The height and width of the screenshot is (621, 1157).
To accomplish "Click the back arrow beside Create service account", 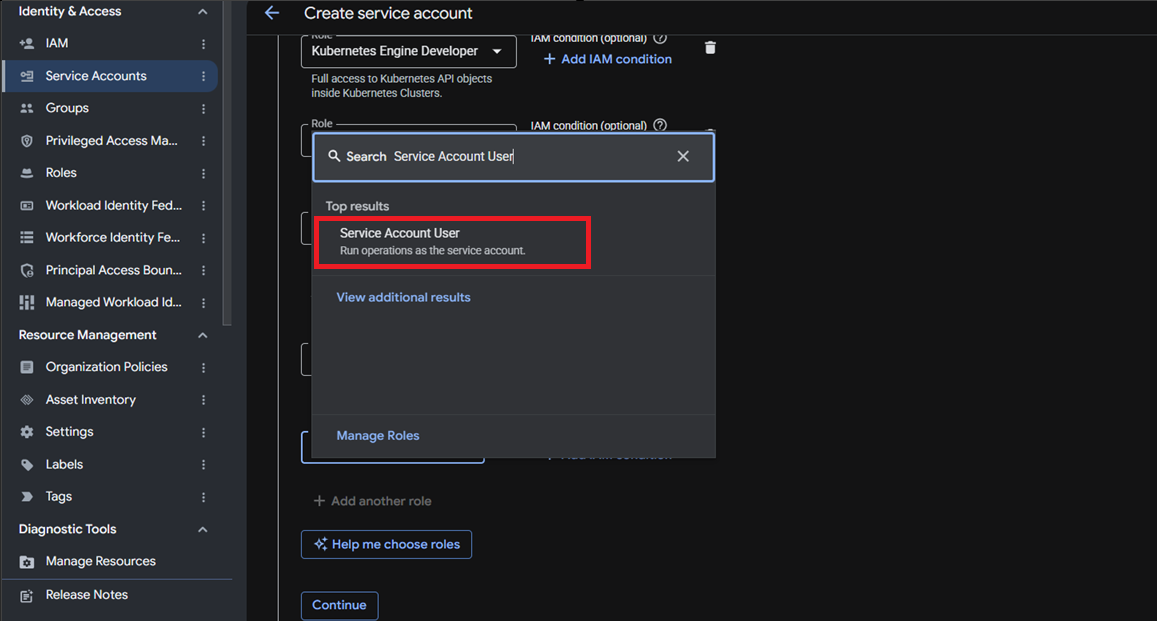I will (x=272, y=13).
